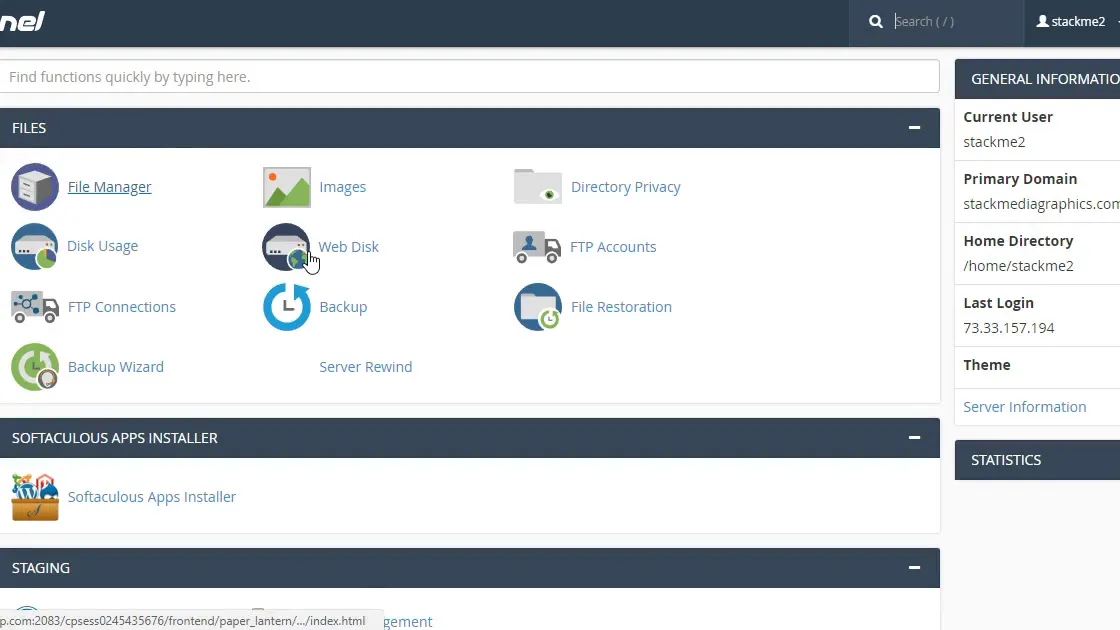Screen dimensions: 1120x630
Task: Click the Server Rewind link
Action: pos(365,367)
